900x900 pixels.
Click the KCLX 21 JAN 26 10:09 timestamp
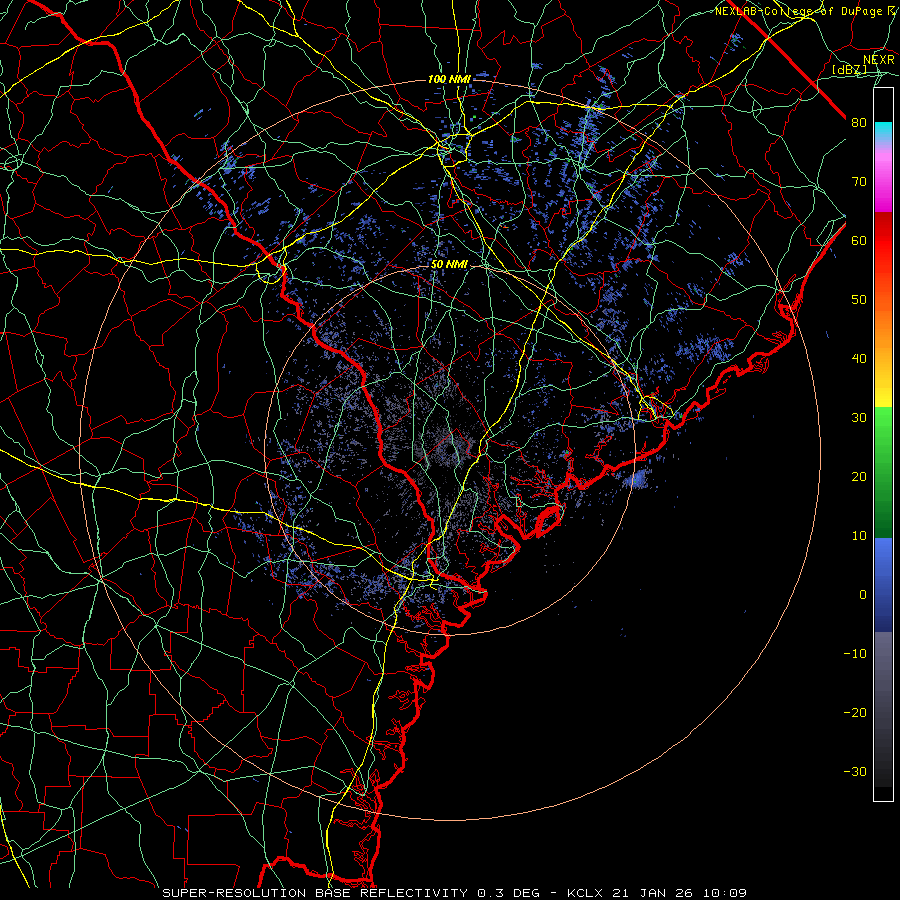tap(657, 893)
